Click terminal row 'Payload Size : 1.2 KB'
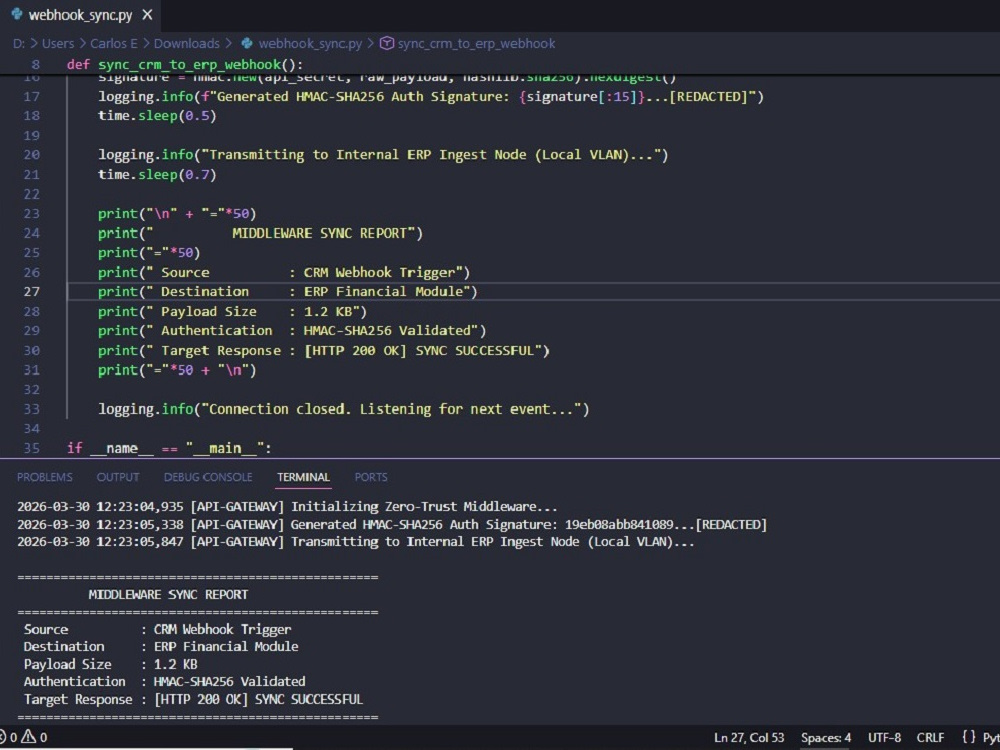This screenshot has width=1000, height=750. (110, 664)
